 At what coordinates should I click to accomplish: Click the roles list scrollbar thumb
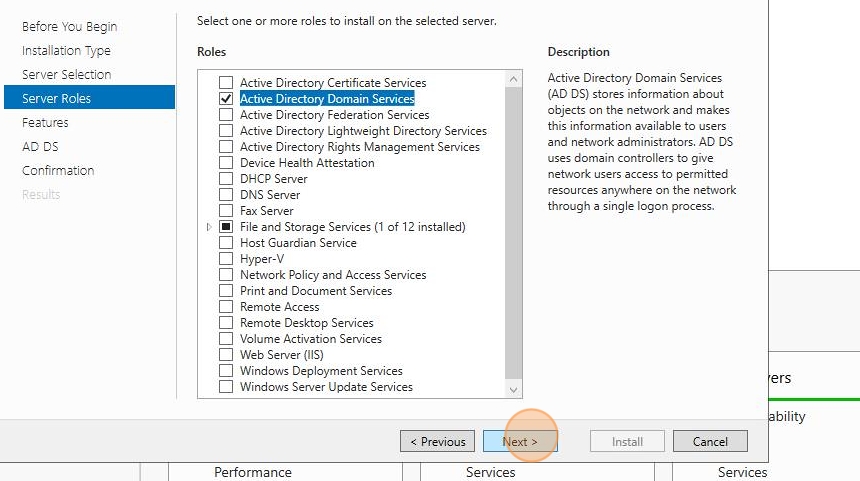pyautogui.click(x=513, y=233)
